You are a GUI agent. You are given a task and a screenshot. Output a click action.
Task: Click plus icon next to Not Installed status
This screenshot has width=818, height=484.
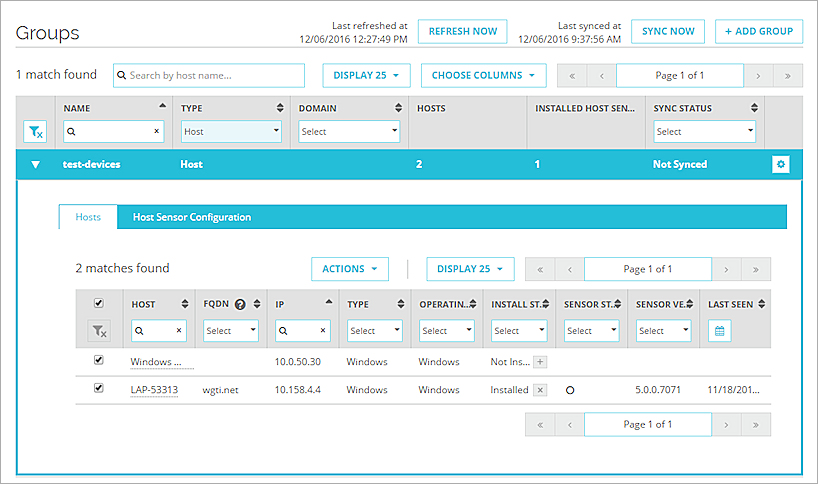(x=540, y=362)
